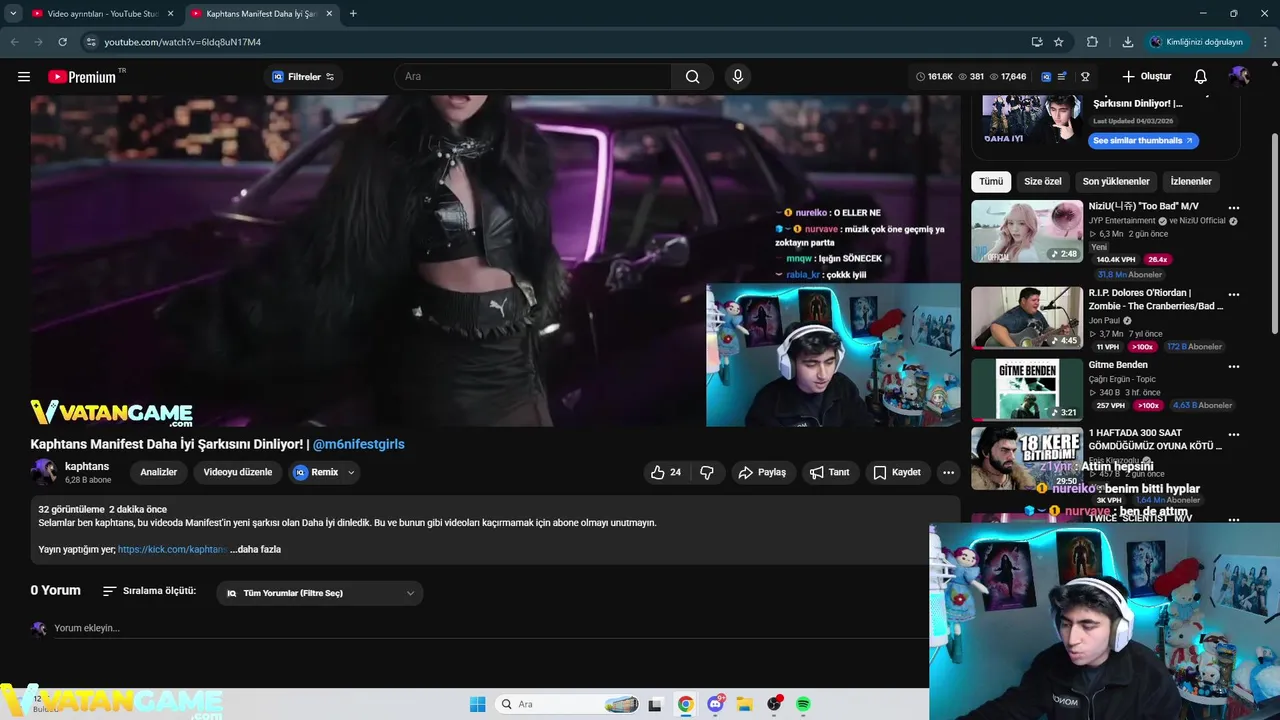1280x720 pixels.
Task: Open the Gitme Benden video title
Action: point(1118,365)
